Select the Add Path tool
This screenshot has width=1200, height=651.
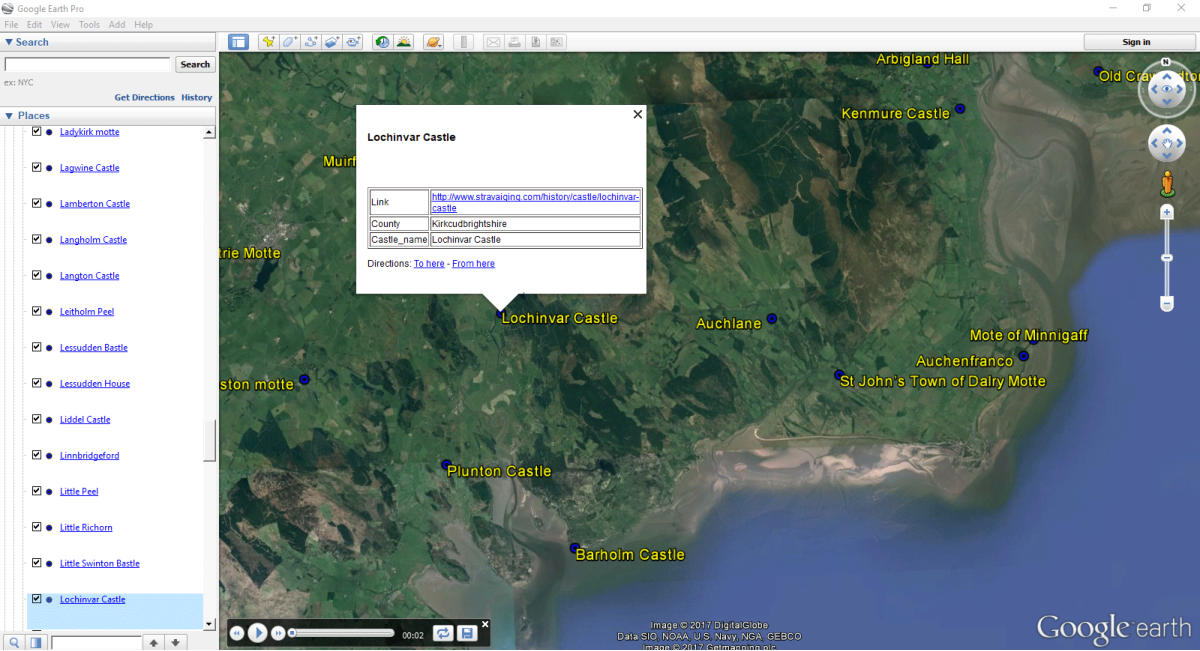(x=311, y=42)
